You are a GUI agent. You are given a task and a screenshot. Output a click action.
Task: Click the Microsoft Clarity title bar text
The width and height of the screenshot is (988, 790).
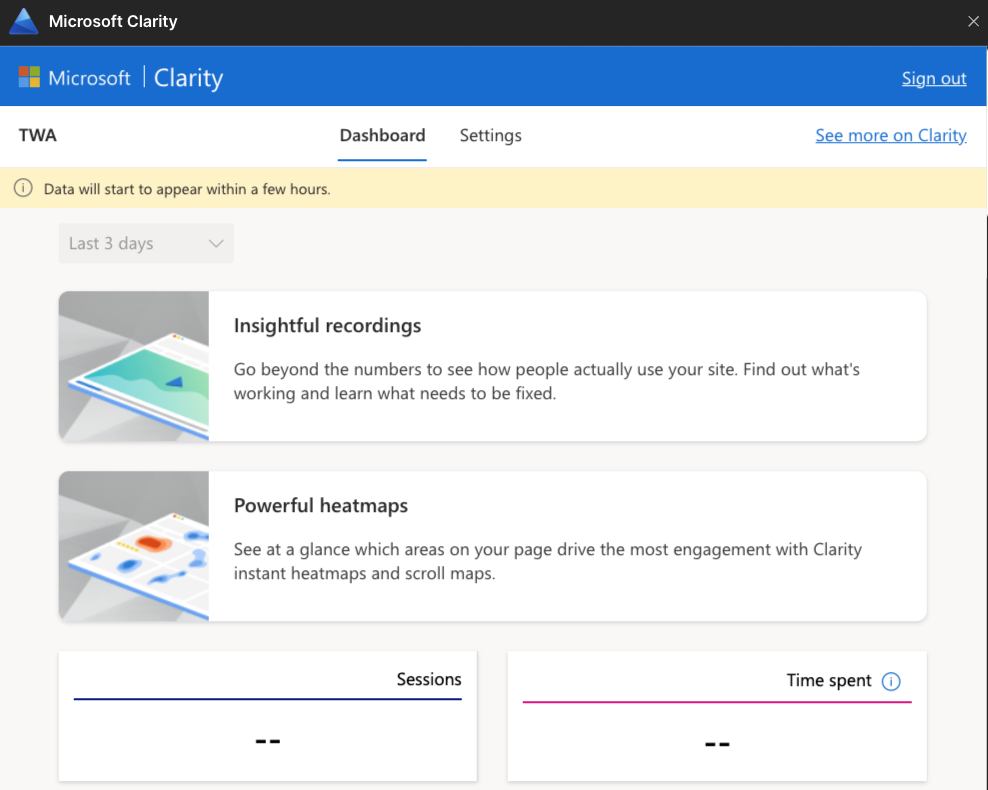coord(113,21)
